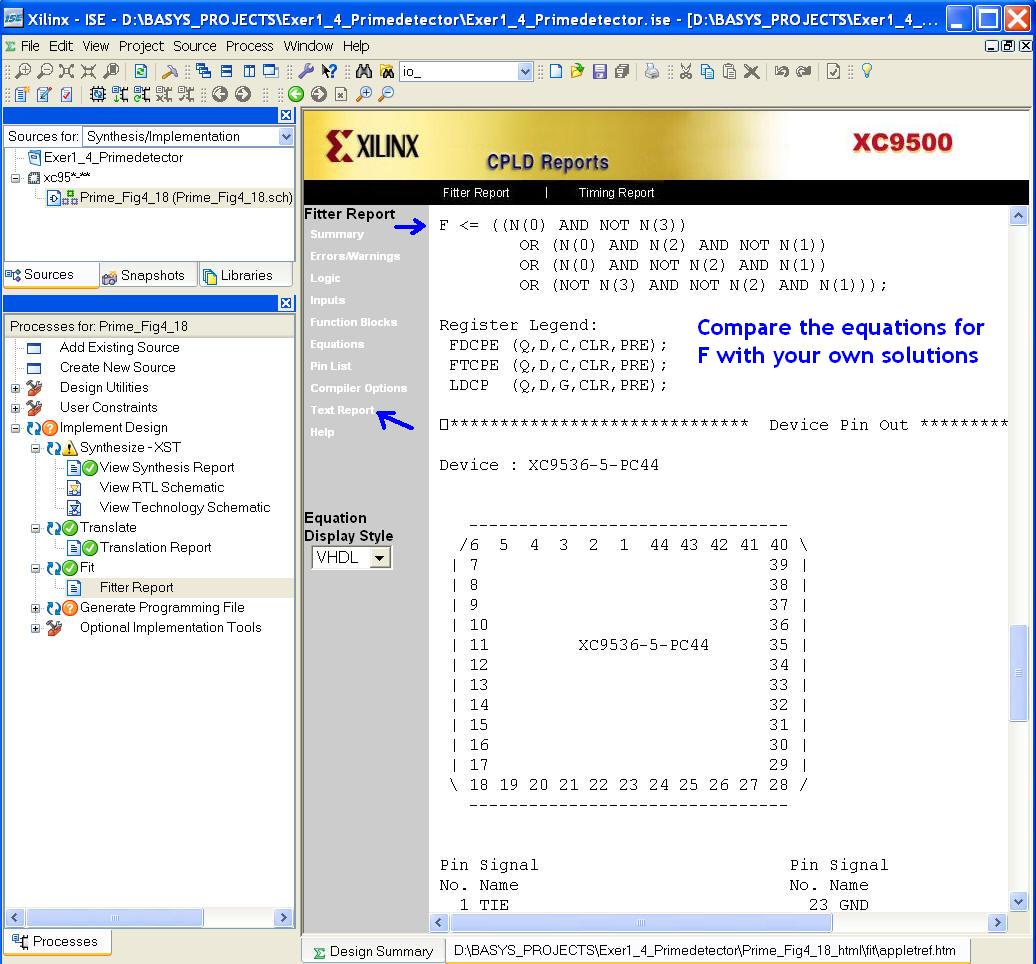The width and height of the screenshot is (1036, 964).
Task: Click the Refresh toolbar icon
Action: coord(141,71)
